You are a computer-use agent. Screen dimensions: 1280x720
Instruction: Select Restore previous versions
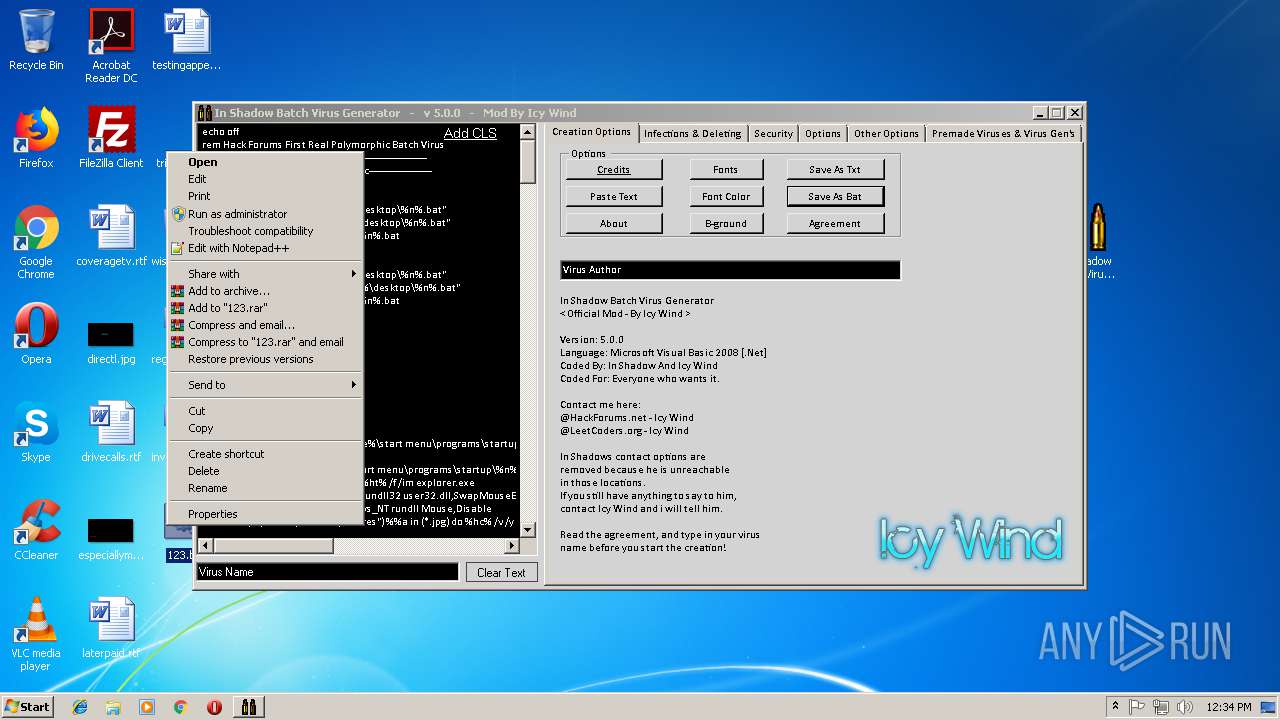point(264,359)
